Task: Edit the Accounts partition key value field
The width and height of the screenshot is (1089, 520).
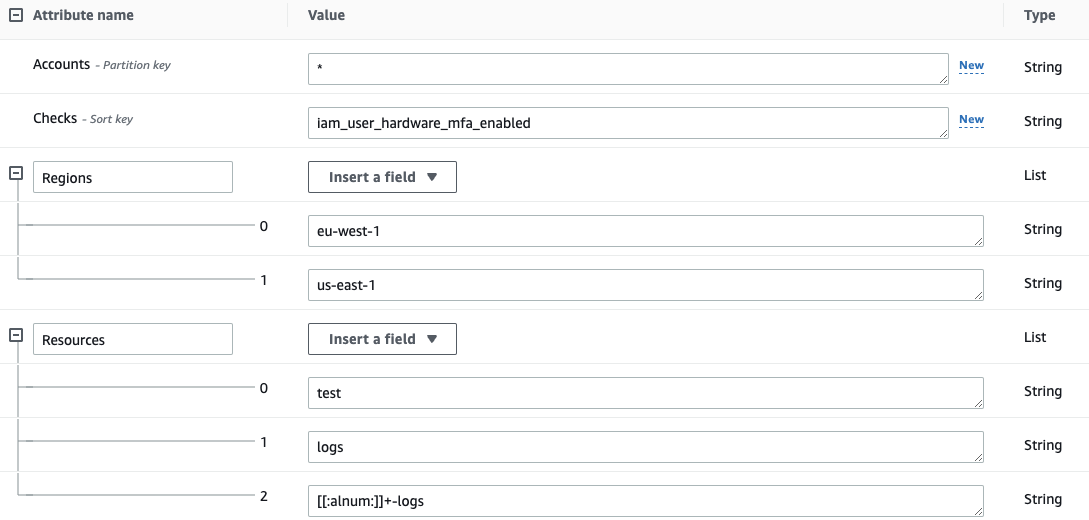Action: [x=627, y=69]
